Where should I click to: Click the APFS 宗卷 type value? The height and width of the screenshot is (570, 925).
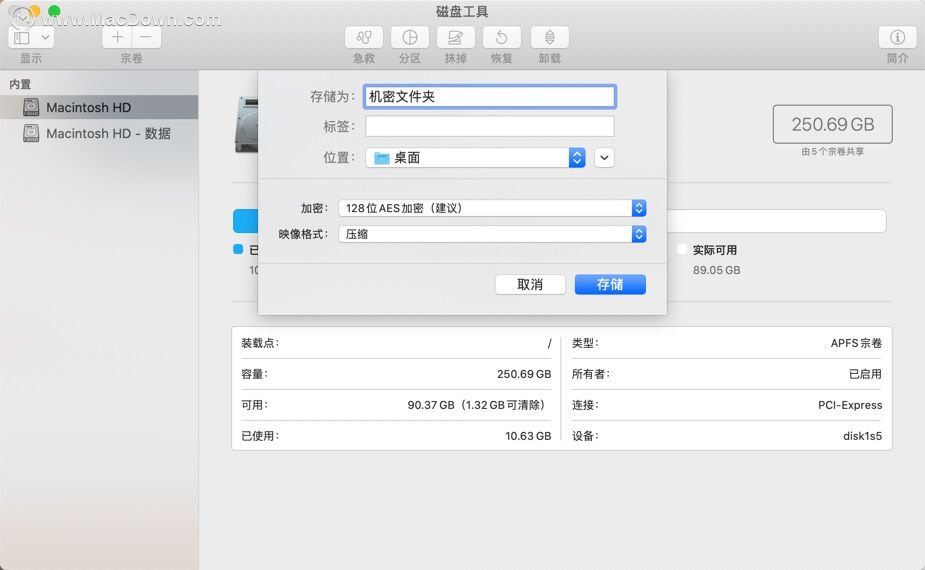856,343
